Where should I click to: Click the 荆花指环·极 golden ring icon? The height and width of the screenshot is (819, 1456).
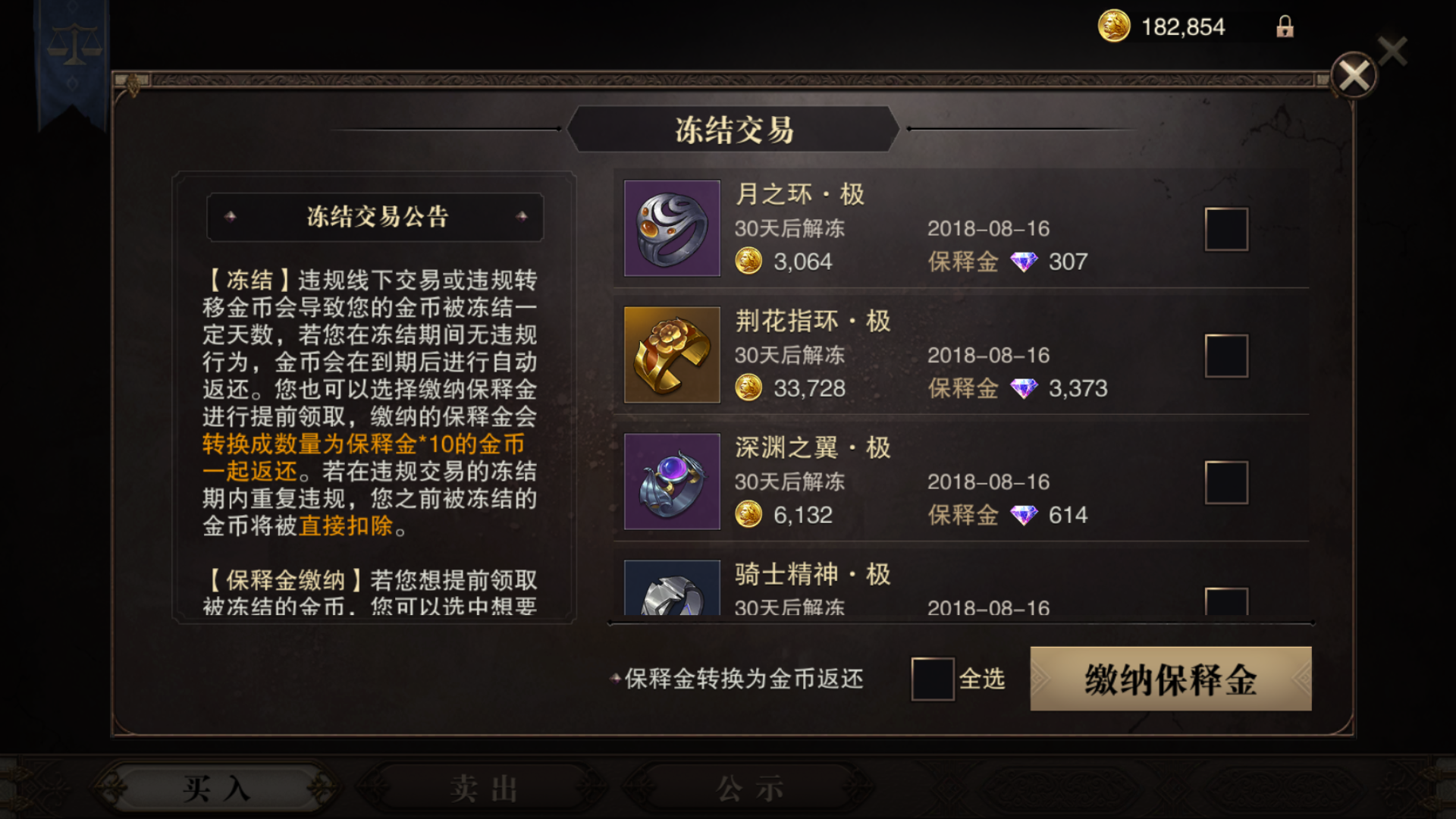[x=672, y=355]
